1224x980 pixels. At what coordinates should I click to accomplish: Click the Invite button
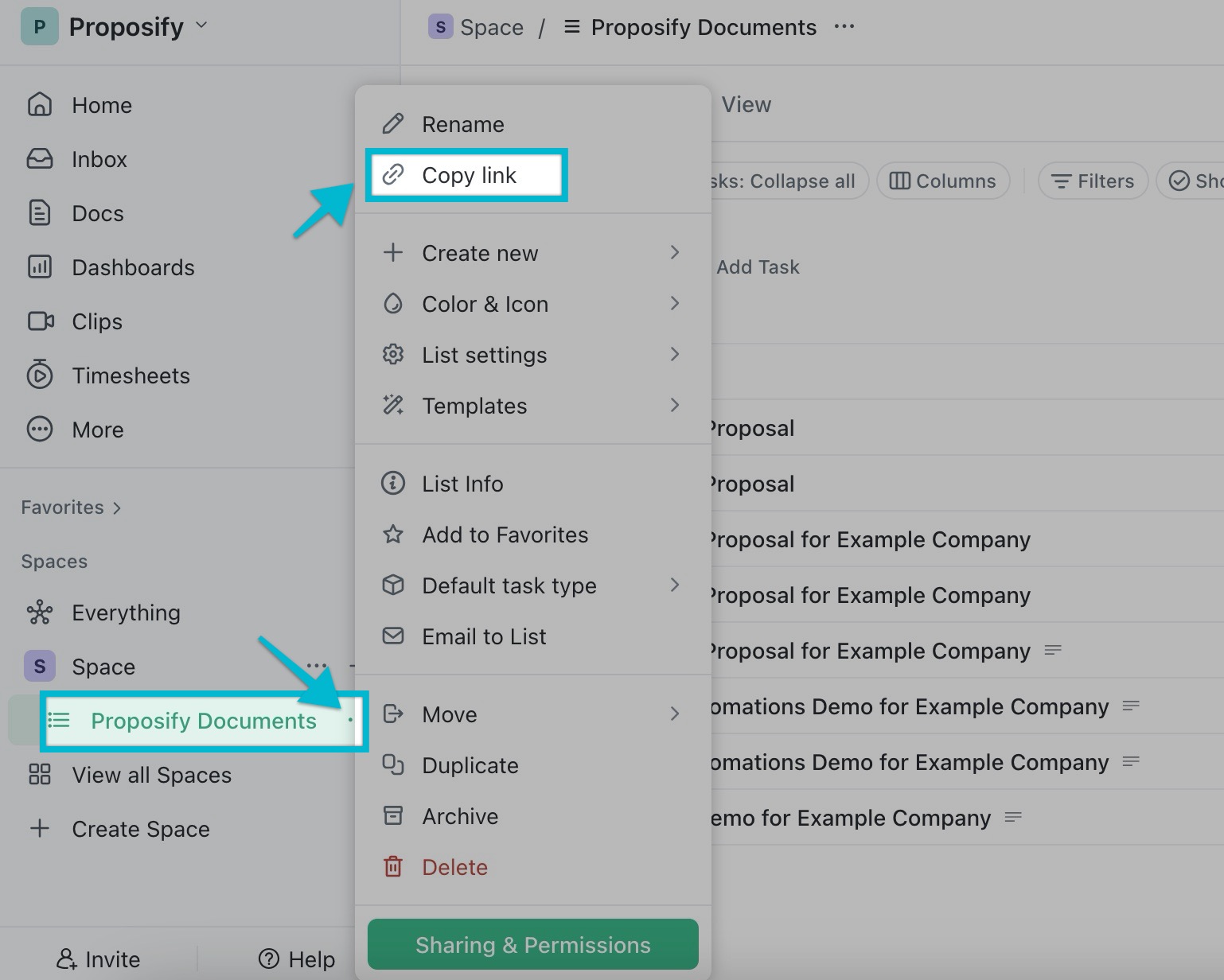[98, 959]
